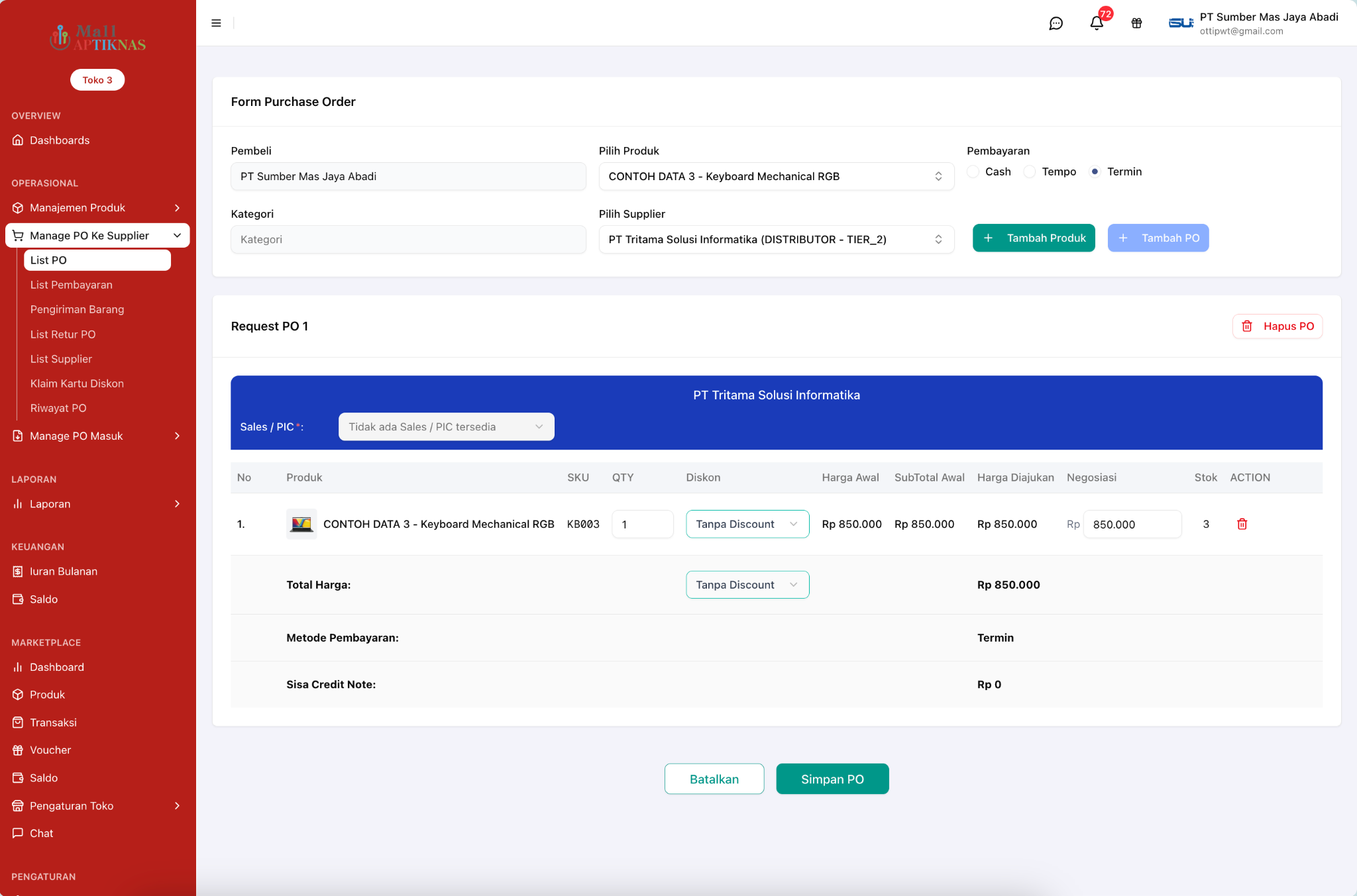This screenshot has width=1357, height=896.
Task: Open the chat message icon in header
Action: (x=1056, y=24)
